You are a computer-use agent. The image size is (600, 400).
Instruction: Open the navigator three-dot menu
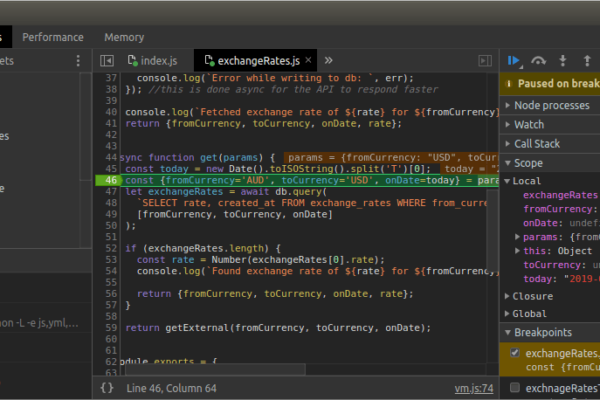tap(78, 60)
